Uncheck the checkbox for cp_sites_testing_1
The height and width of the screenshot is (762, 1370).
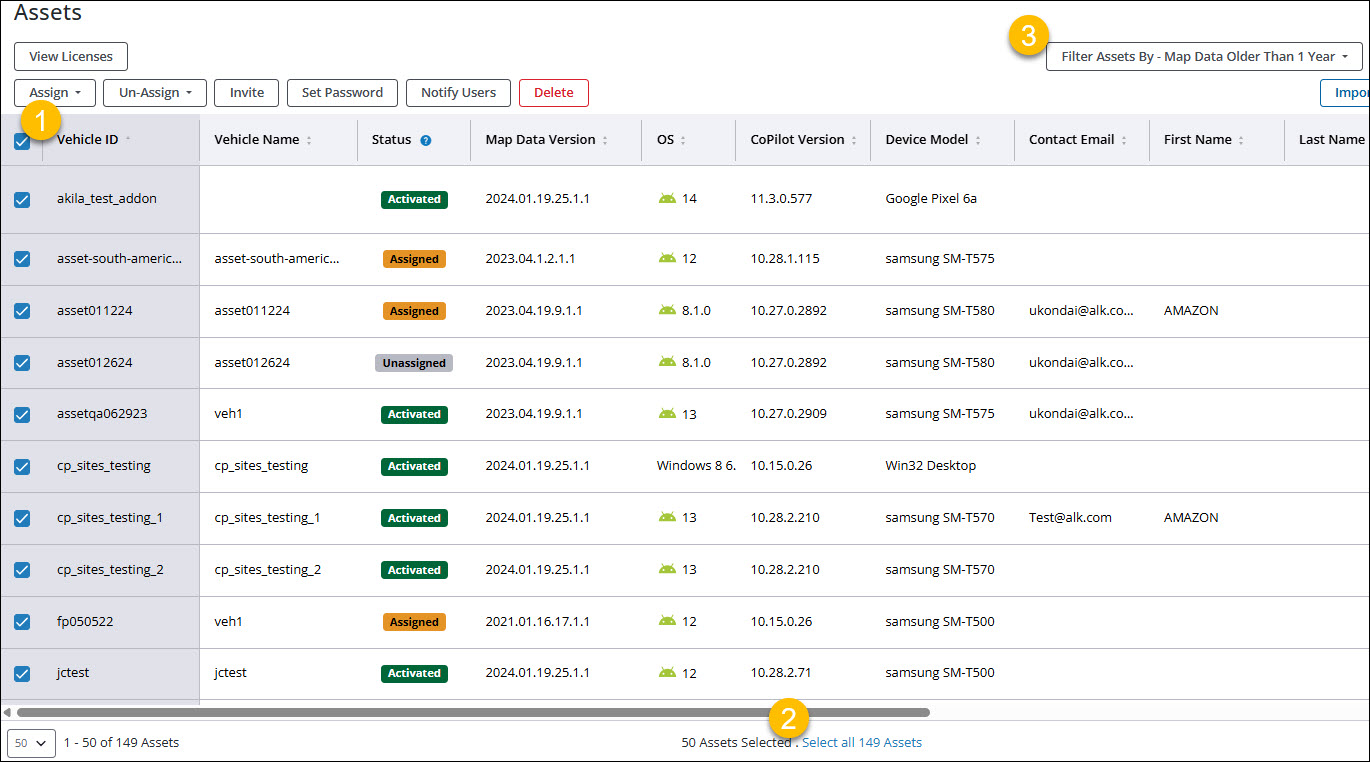(x=22, y=518)
